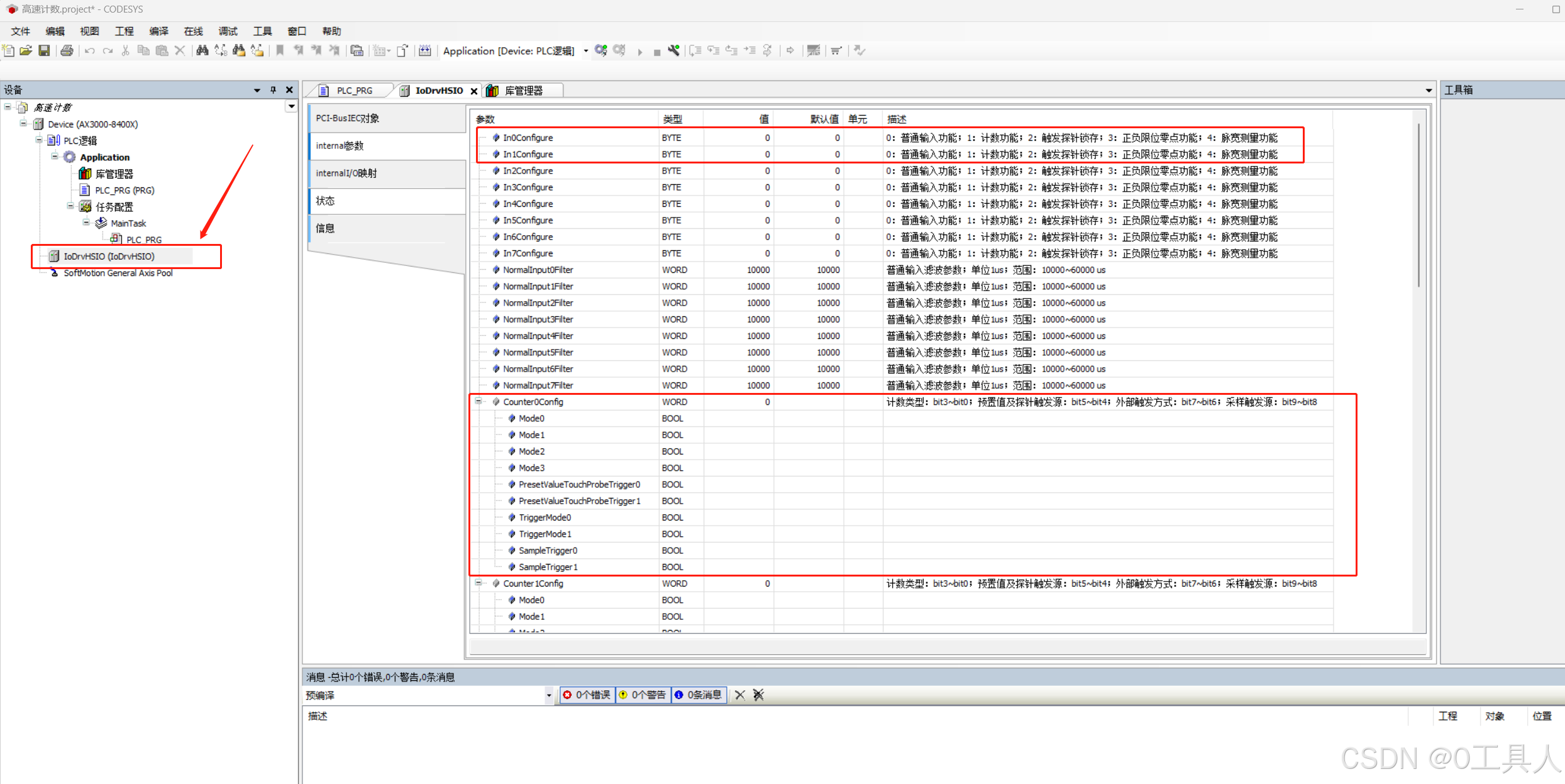Viewport: 1565px width, 784px height.
Task: Select IoDrvHSIO node in device tree
Action: [109, 257]
